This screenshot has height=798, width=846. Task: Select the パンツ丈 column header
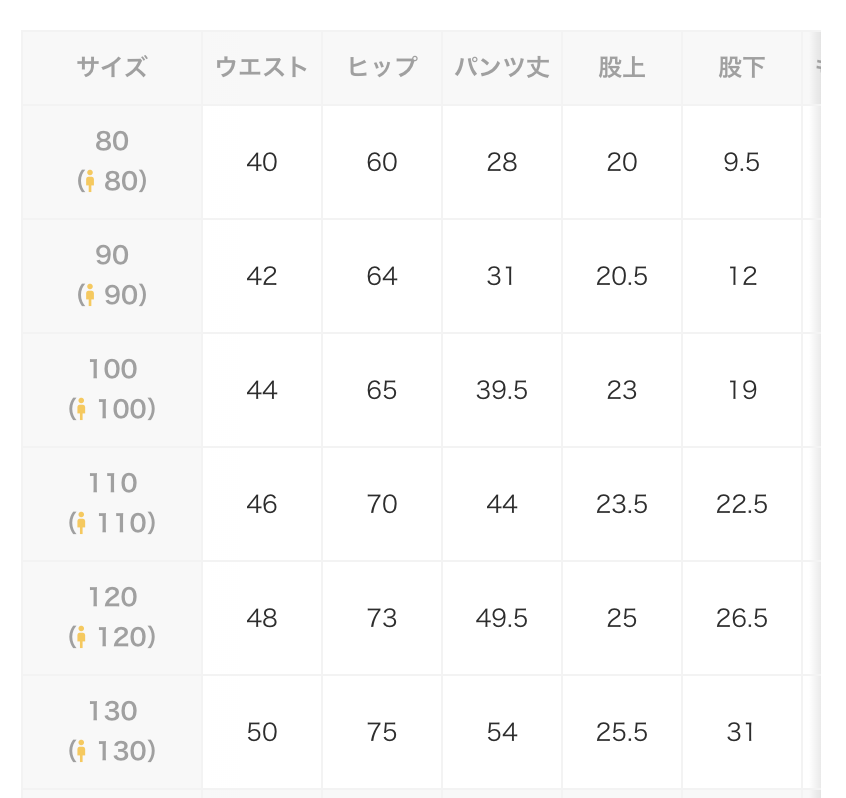coord(502,67)
